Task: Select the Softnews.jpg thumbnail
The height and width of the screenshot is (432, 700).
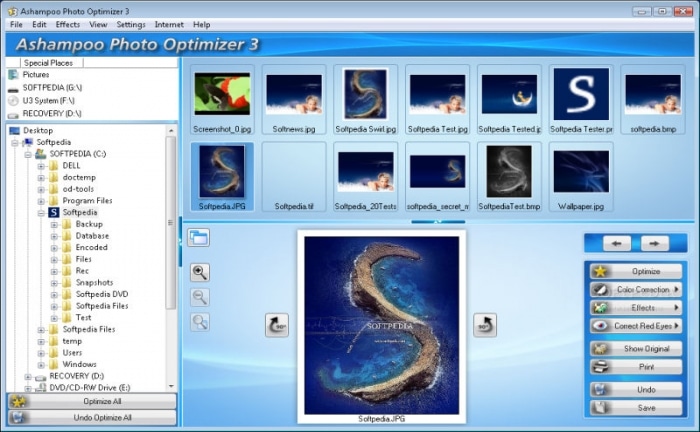Action: [294, 100]
